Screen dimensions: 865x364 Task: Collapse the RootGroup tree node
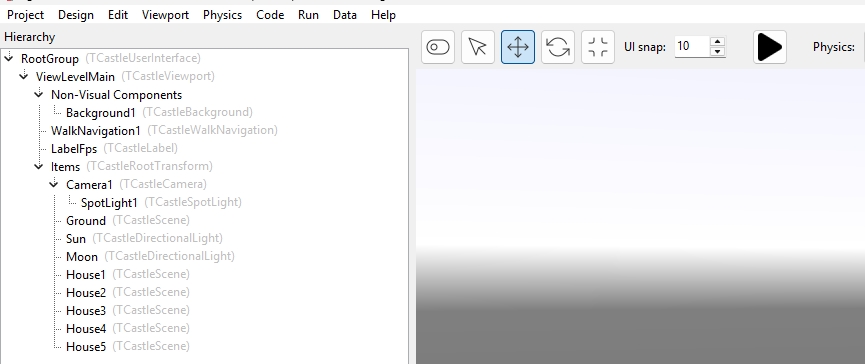click(9, 57)
